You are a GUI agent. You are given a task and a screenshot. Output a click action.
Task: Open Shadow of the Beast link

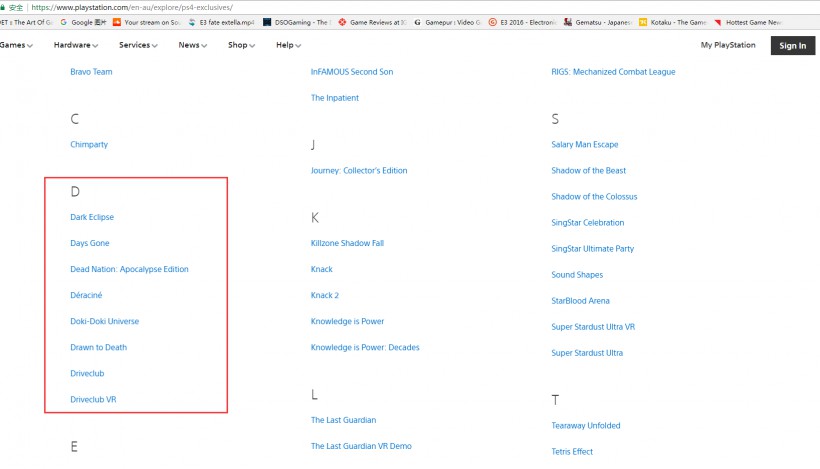coord(588,170)
